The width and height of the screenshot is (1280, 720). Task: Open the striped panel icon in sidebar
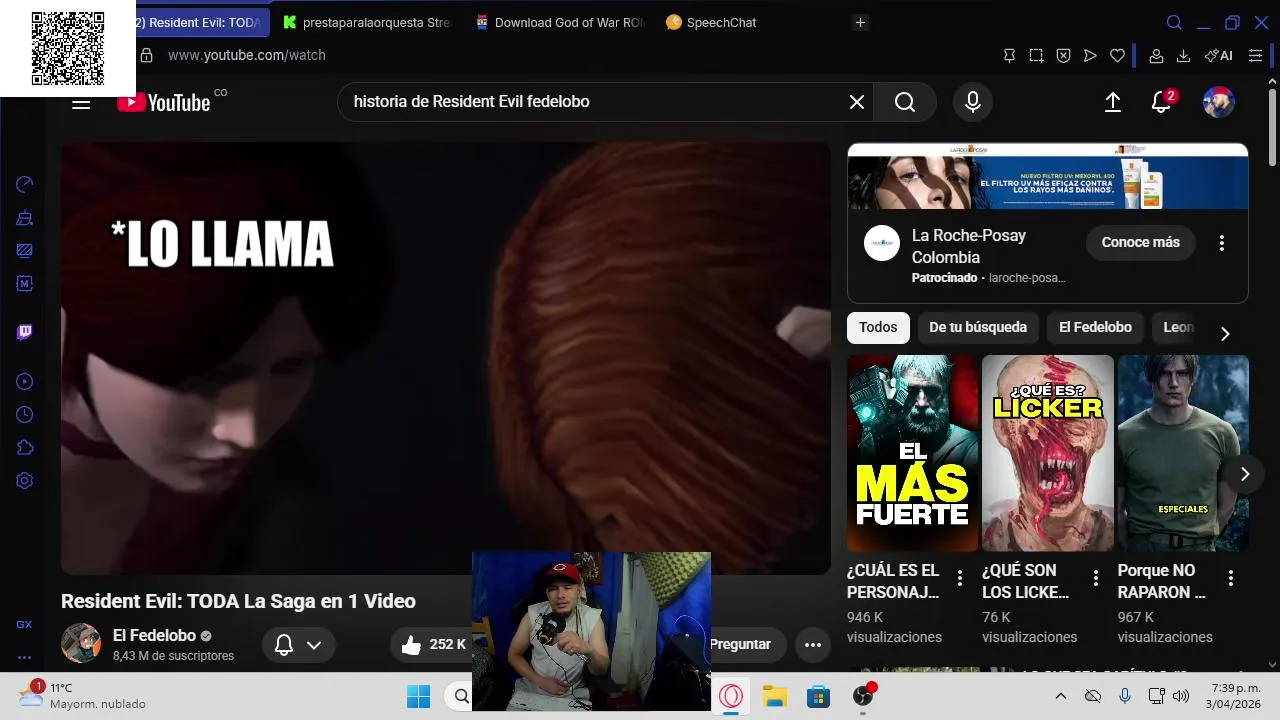point(25,250)
